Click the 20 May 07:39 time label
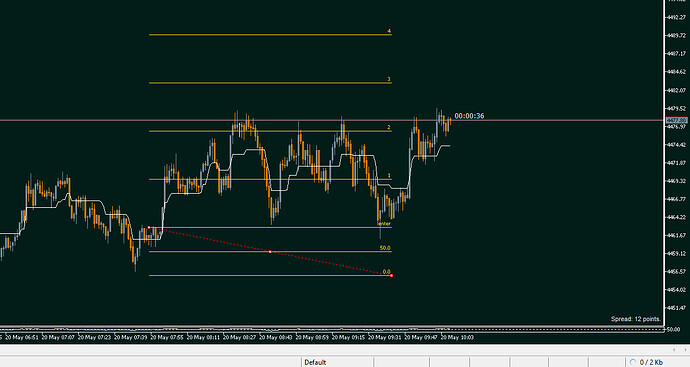 click(x=131, y=338)
